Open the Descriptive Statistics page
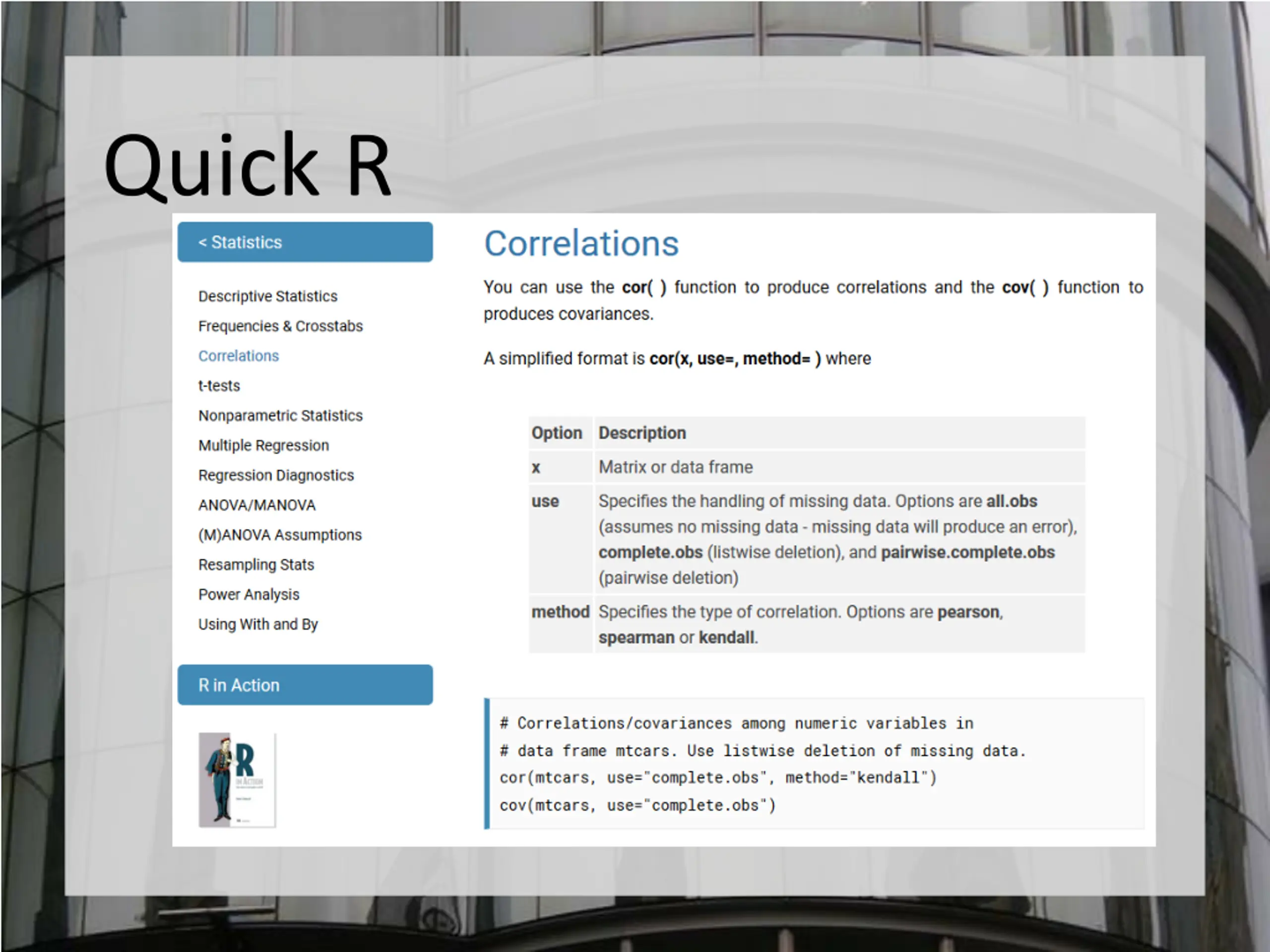The width and height of the screenshot is (1270, 952). (267, 296)
